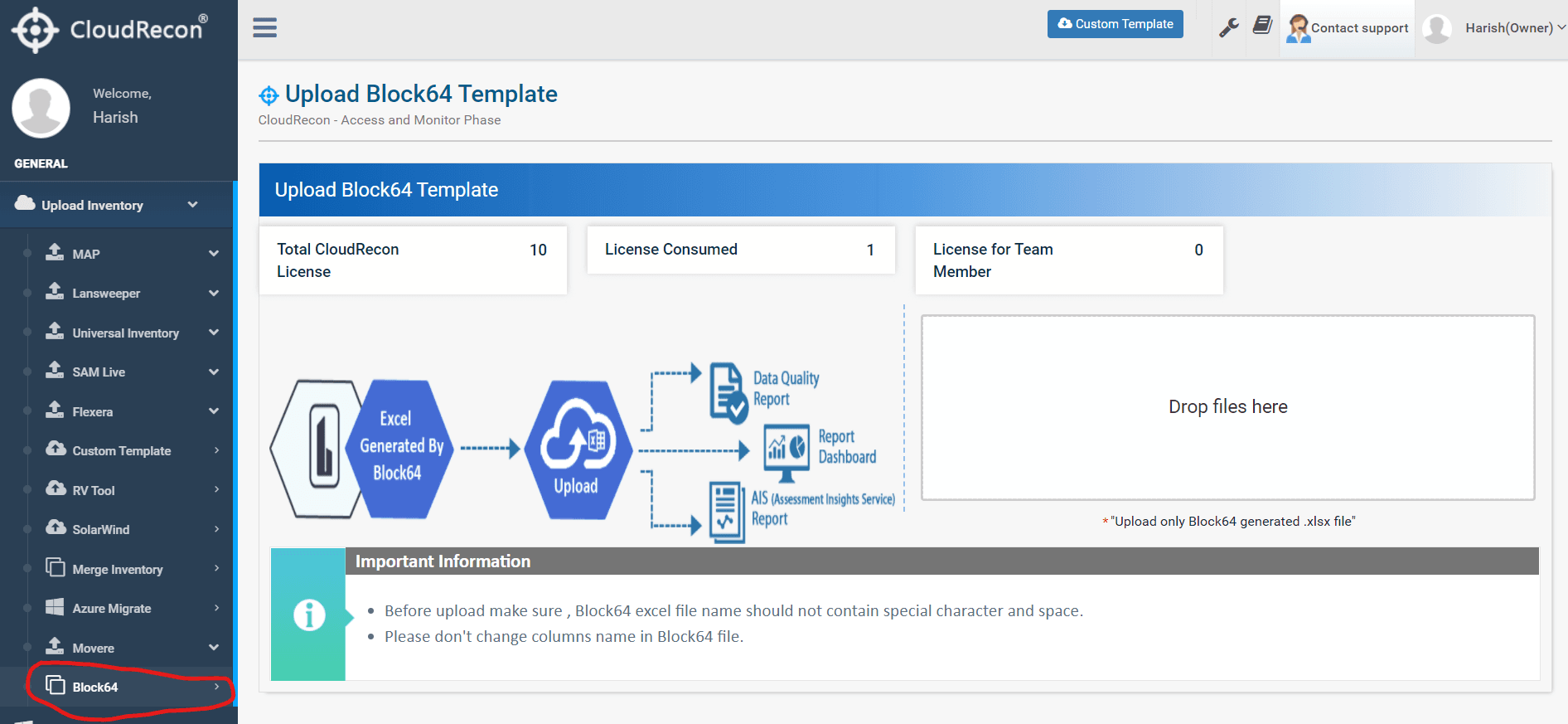Image resolution: width=1568 pixels, height=724 pixels.
Task: Click the wrench settings icon
Action: coord(1229,27)
